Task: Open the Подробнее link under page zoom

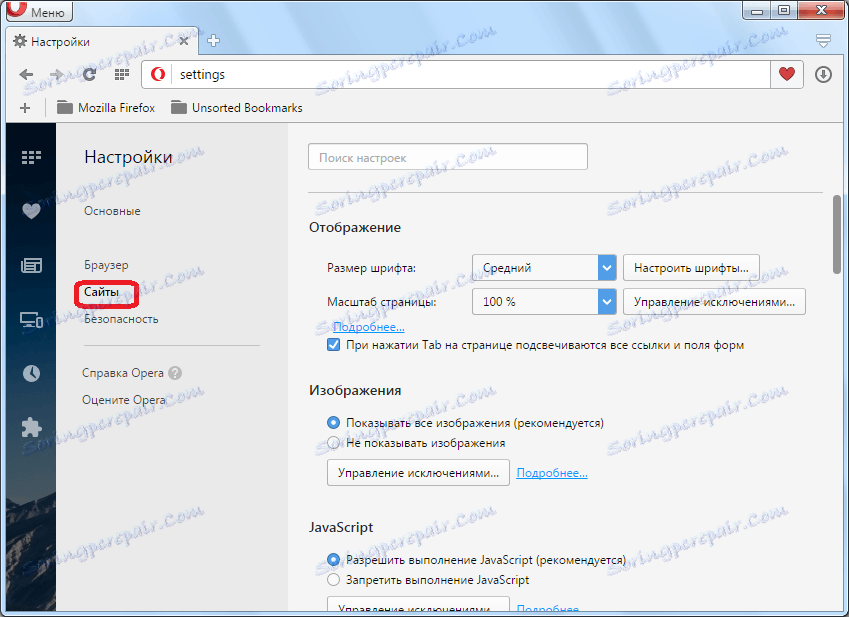Action: coord(369,327)
